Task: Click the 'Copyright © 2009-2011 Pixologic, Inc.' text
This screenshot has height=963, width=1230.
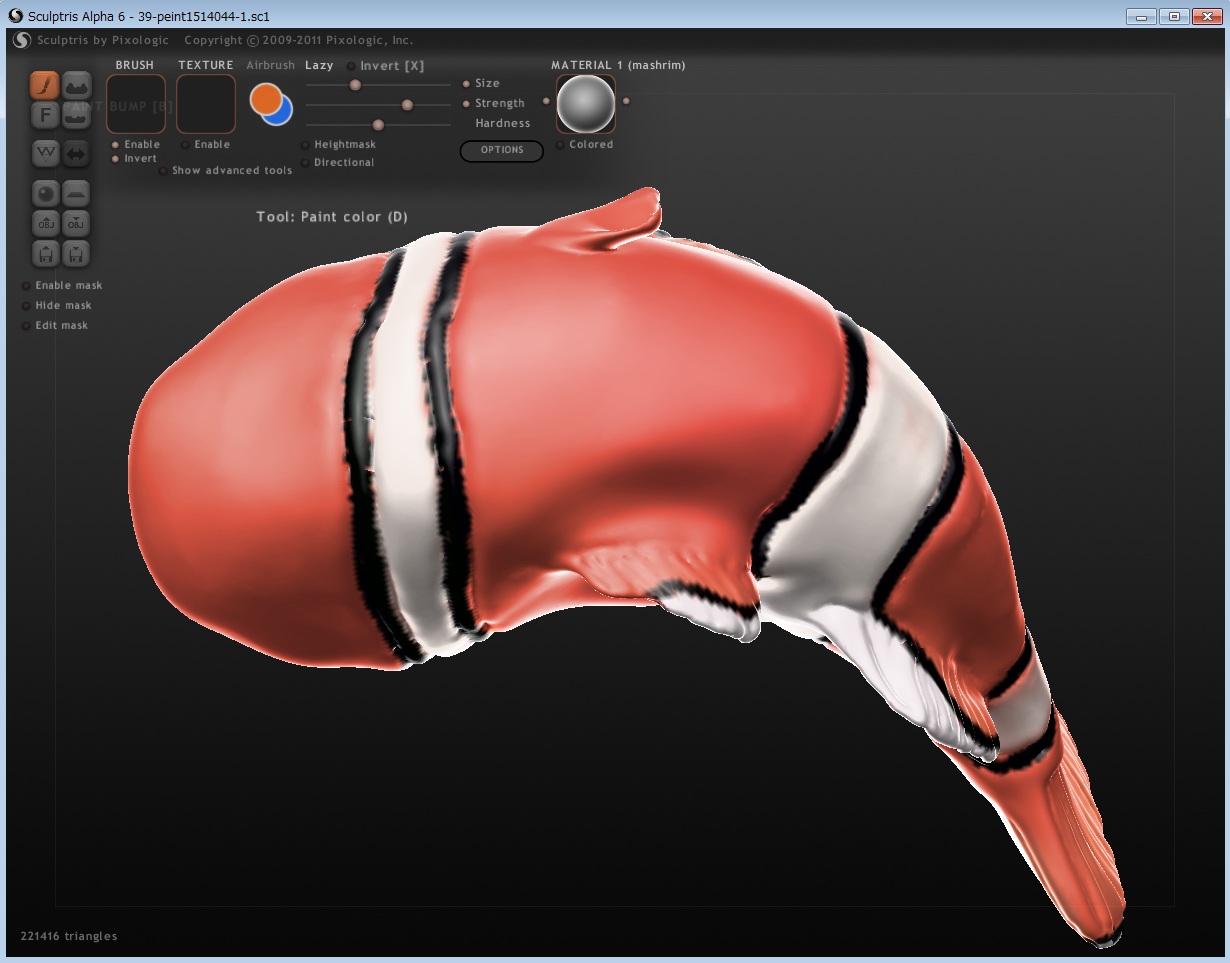Action: (x=299, y=41)
